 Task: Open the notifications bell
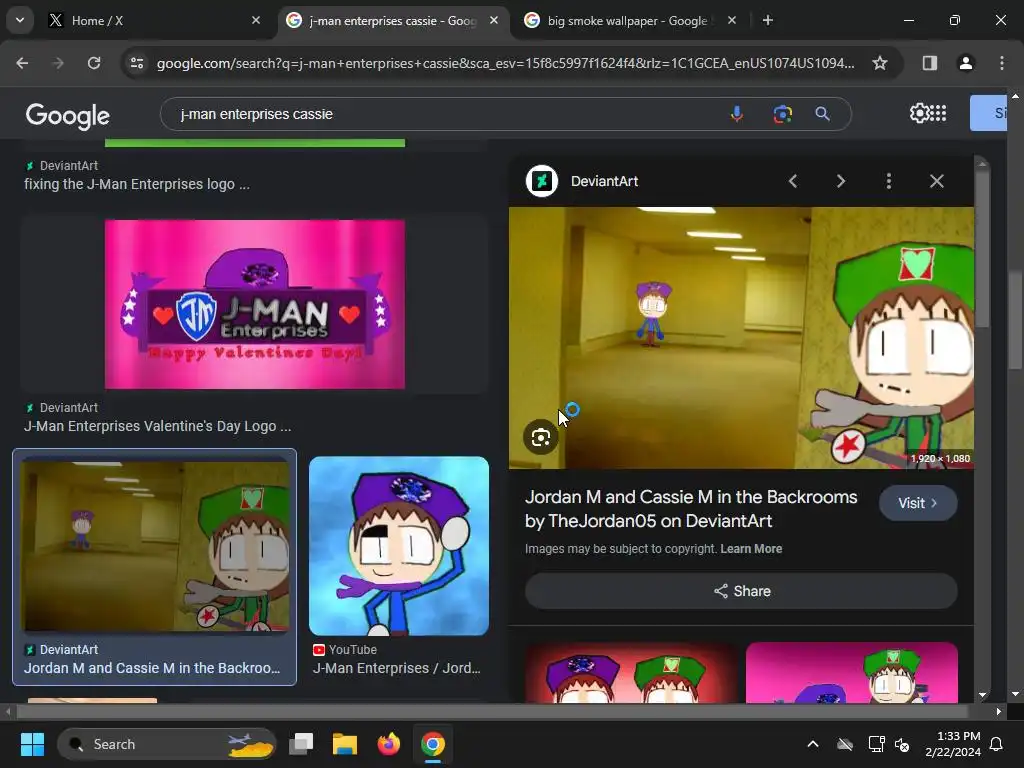pos(997,744)
